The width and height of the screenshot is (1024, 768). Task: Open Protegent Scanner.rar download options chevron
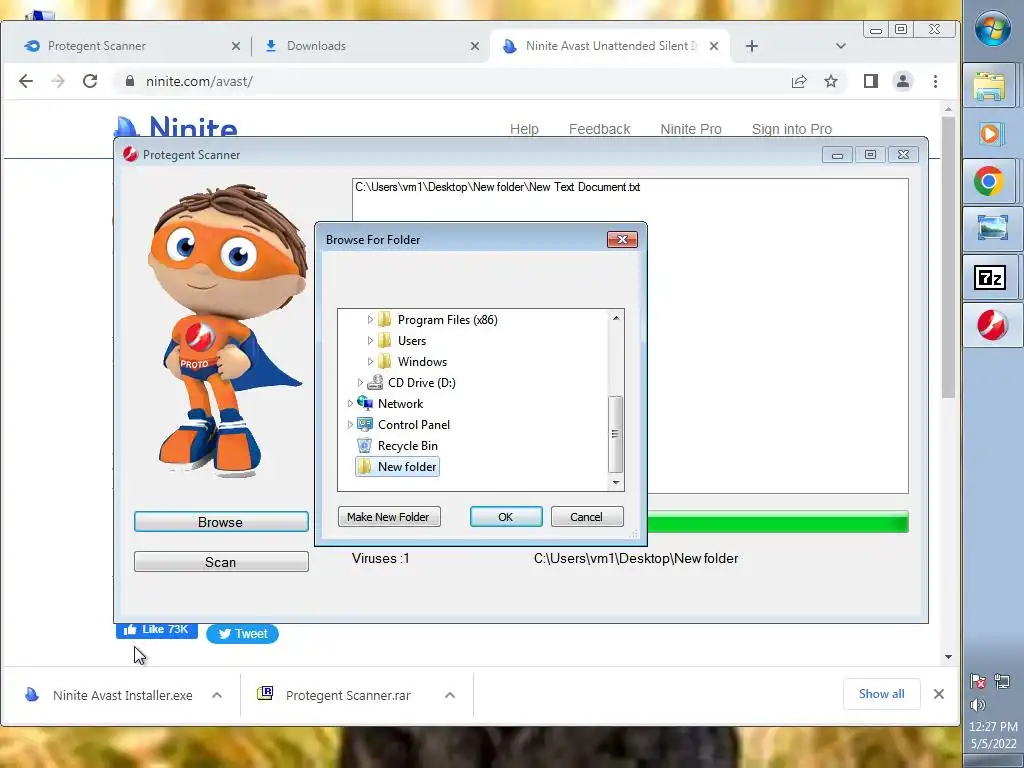click(450, 696)
